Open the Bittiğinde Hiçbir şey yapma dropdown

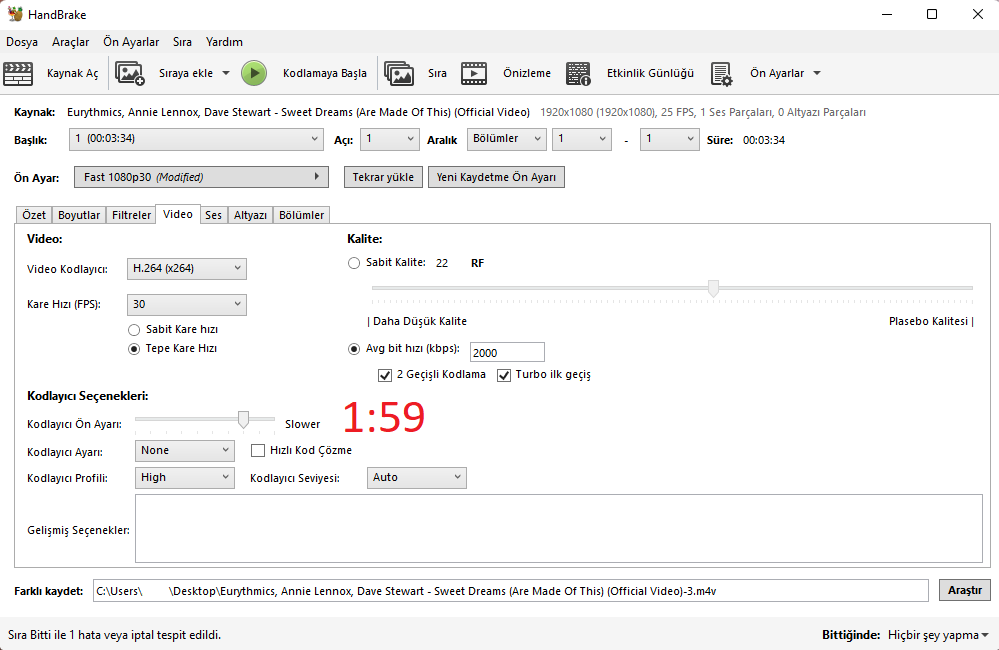[938, 635]
